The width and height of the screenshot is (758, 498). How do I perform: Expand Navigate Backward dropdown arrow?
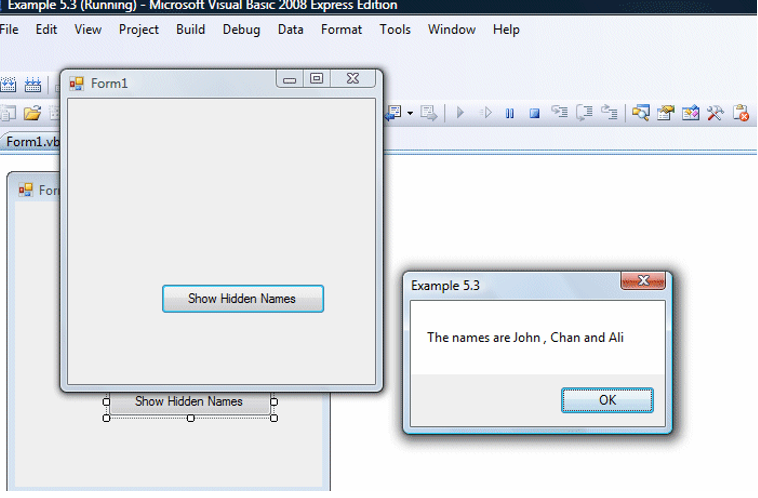(410, 113)
